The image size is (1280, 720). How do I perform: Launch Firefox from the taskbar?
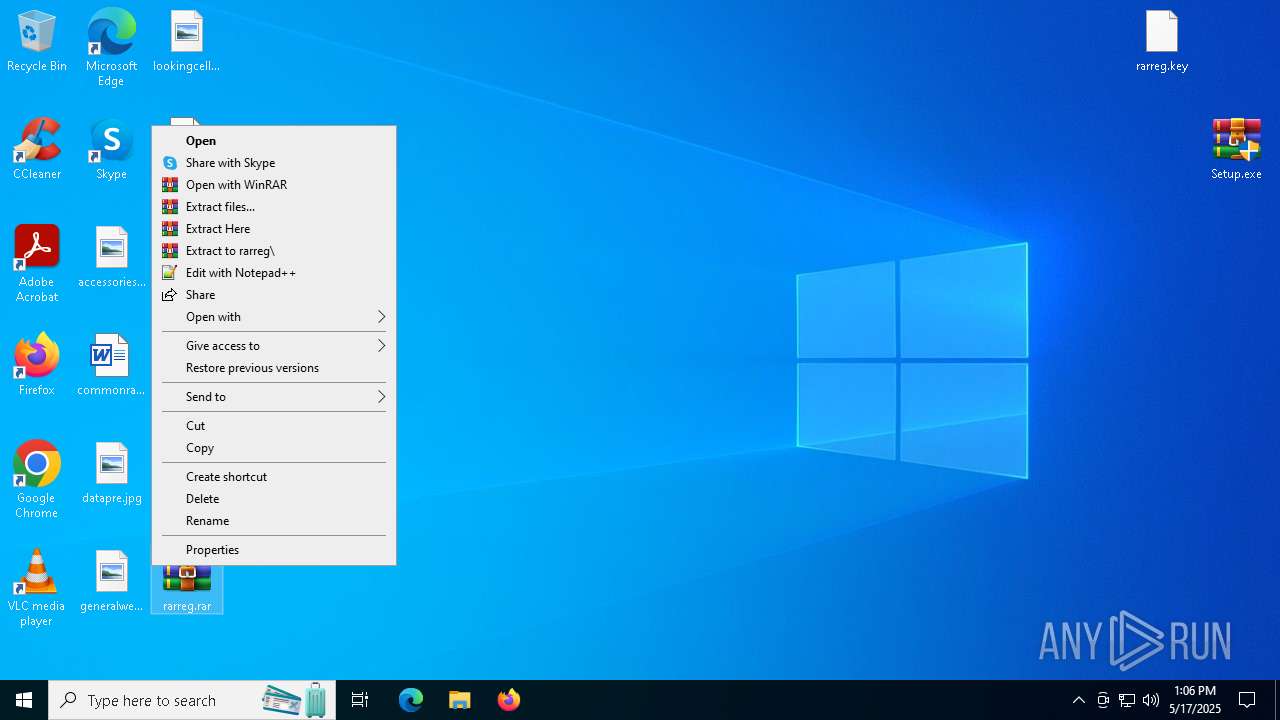click(508, 700)
